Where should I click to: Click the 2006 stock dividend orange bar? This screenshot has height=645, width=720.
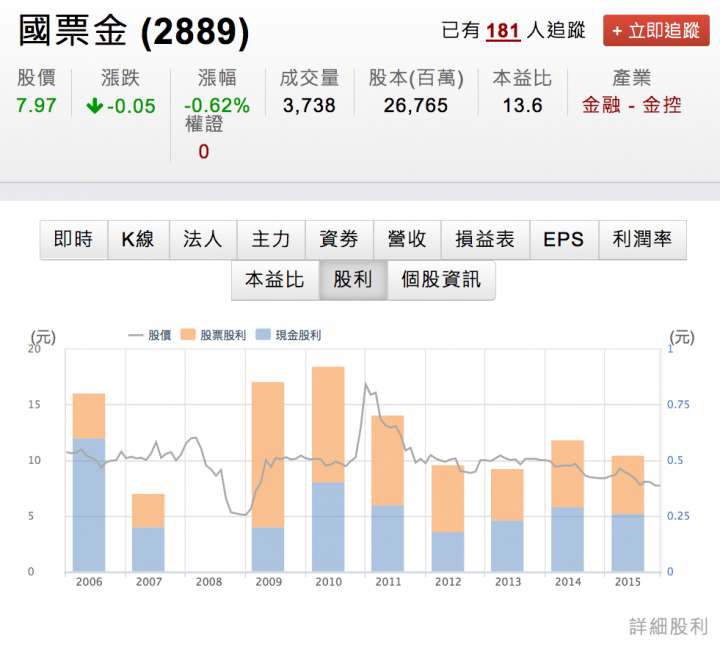[89, 416]
